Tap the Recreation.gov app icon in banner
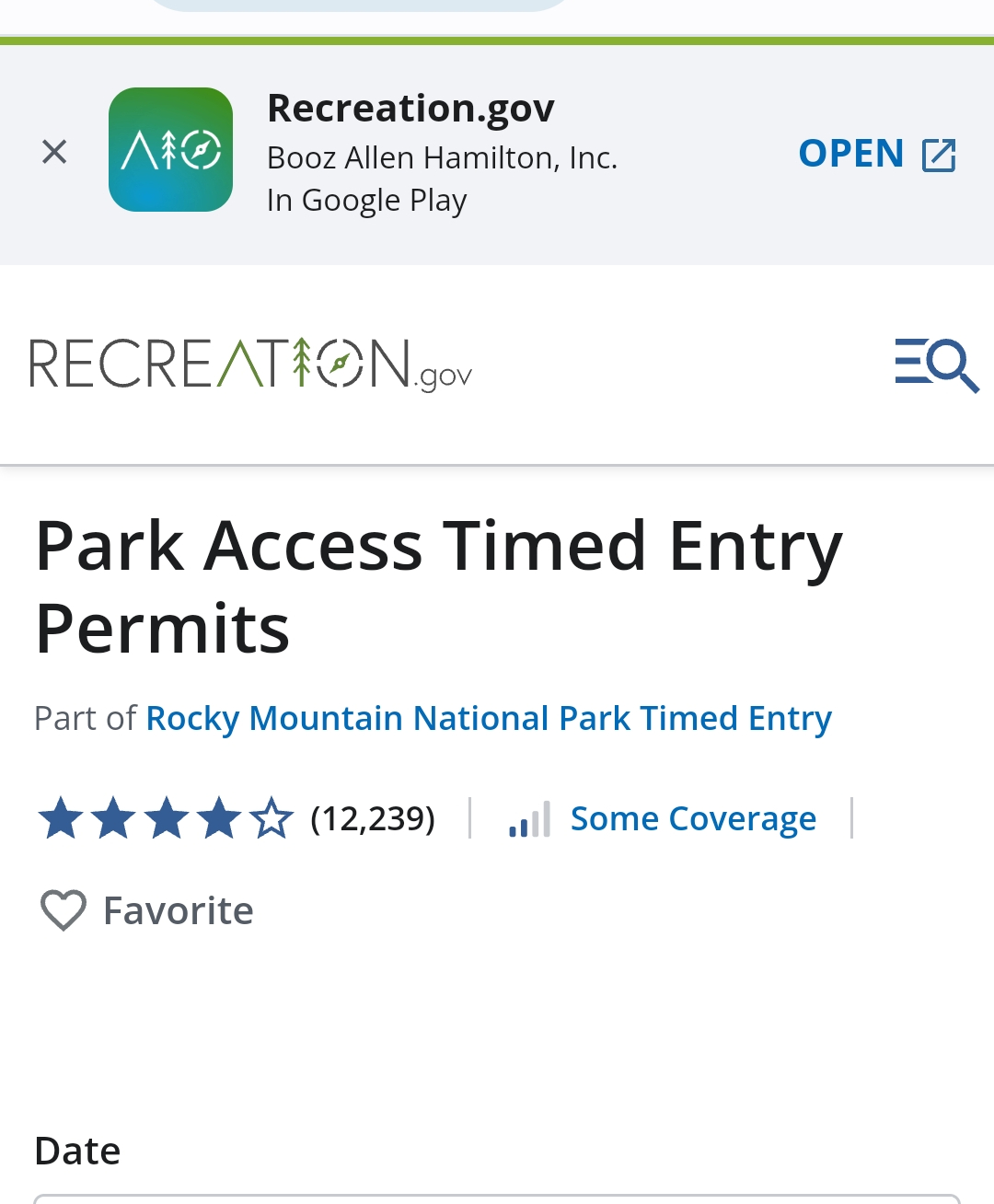The image size is (994, 1204). point(170,150)
